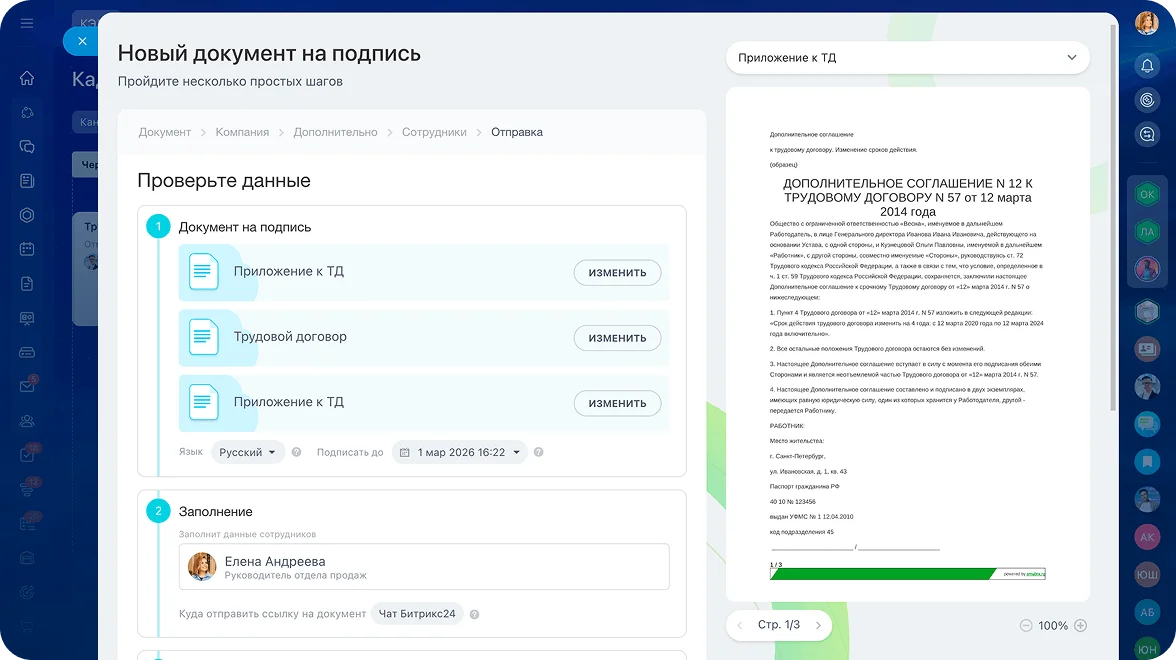Go to next preview page arrow
The height and width of the screenshot is (660, 1176).
[x=818, y=625]
